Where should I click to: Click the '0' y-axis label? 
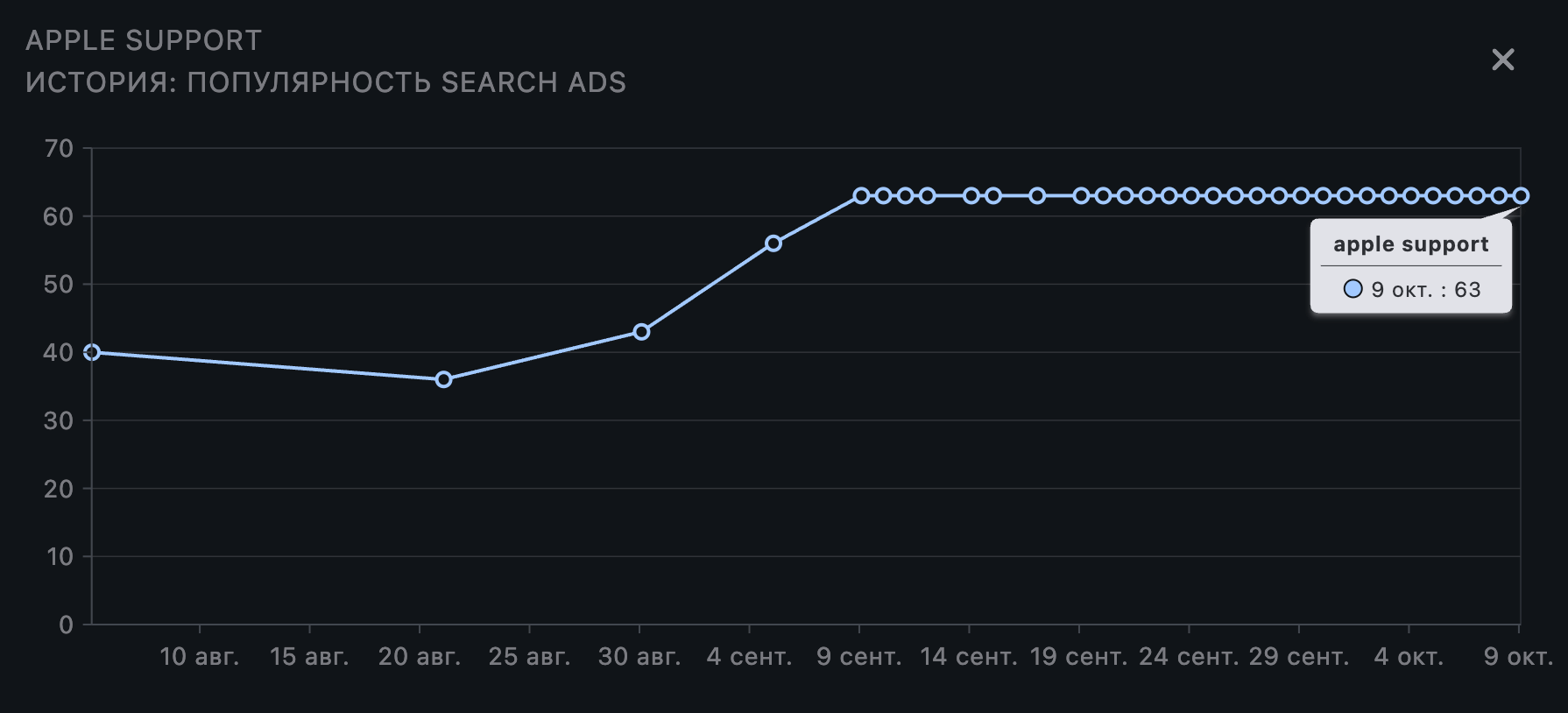pyautogui.click(x=67, y=625)
